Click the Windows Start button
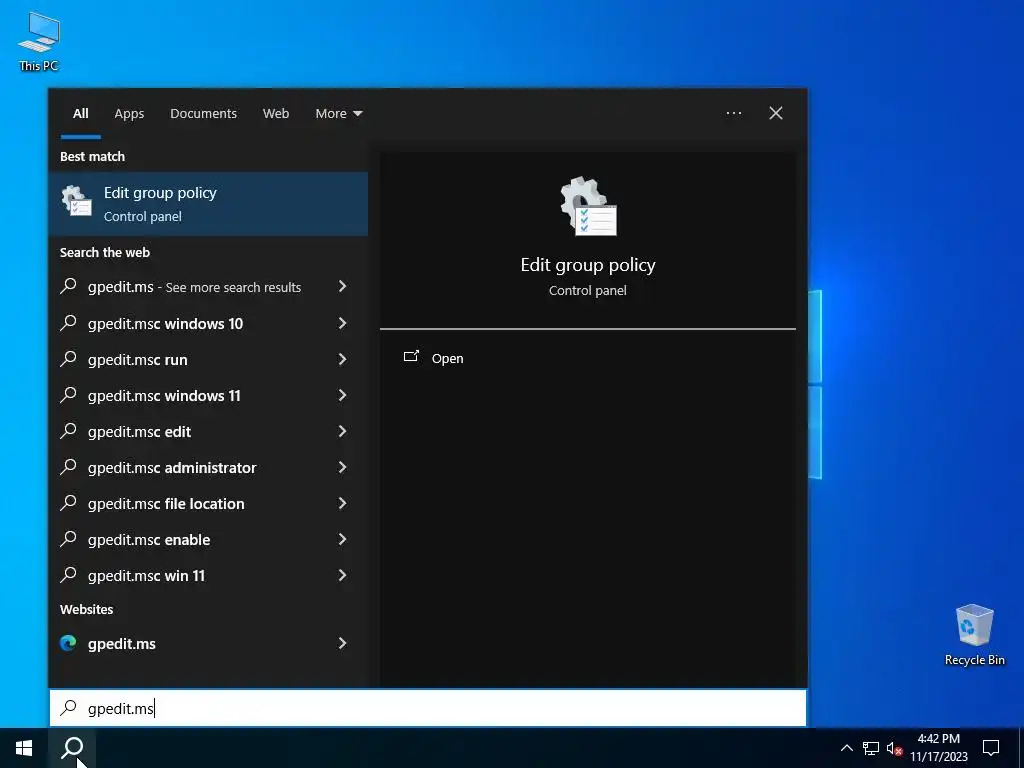1024x768 pixels. [x=24, y=748]
